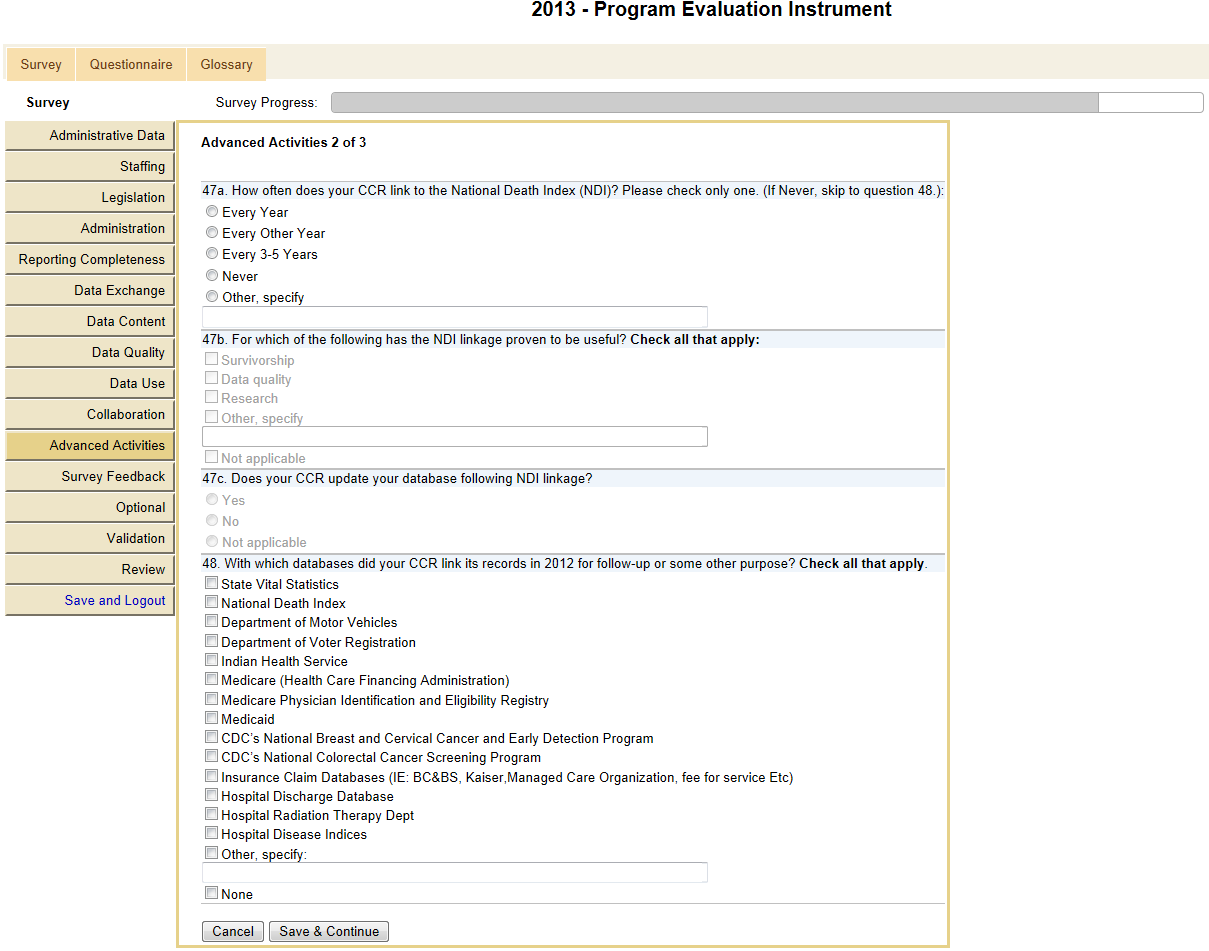Enable the Department of Motor Vehicles checkbox

click(x=211, y=622)
